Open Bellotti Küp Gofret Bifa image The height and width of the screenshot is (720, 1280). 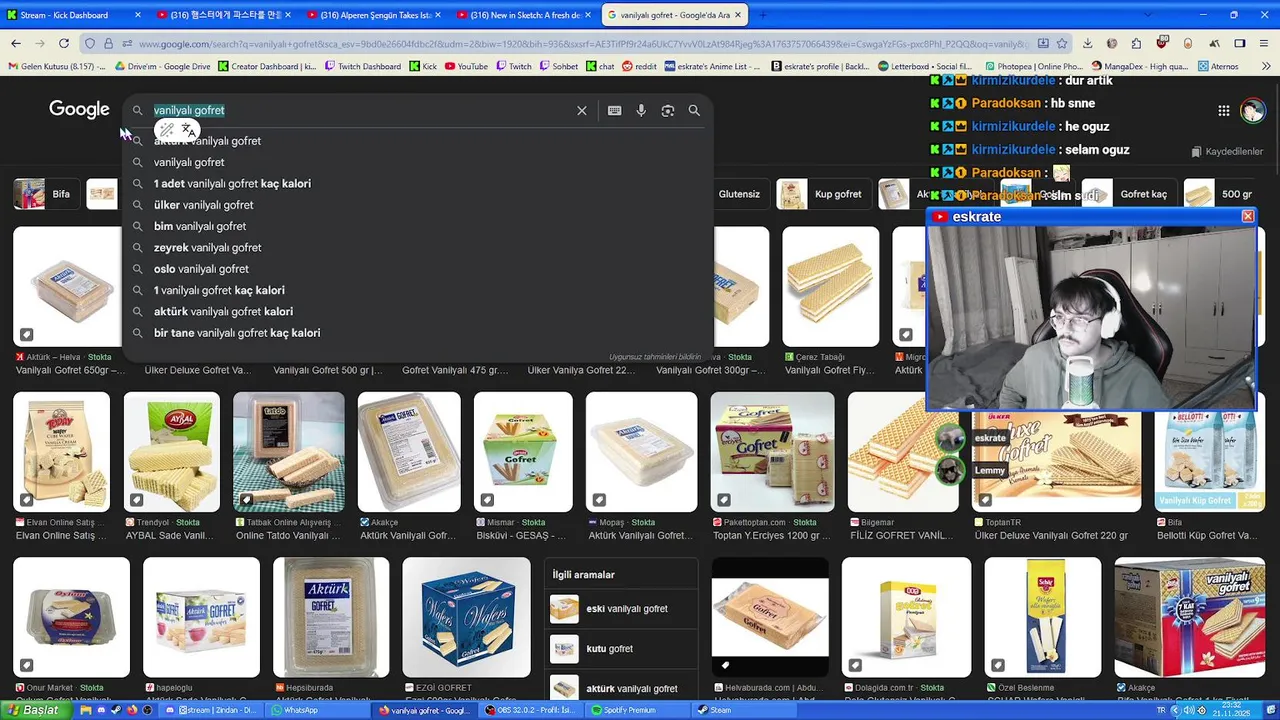[x=1208, y=452]
